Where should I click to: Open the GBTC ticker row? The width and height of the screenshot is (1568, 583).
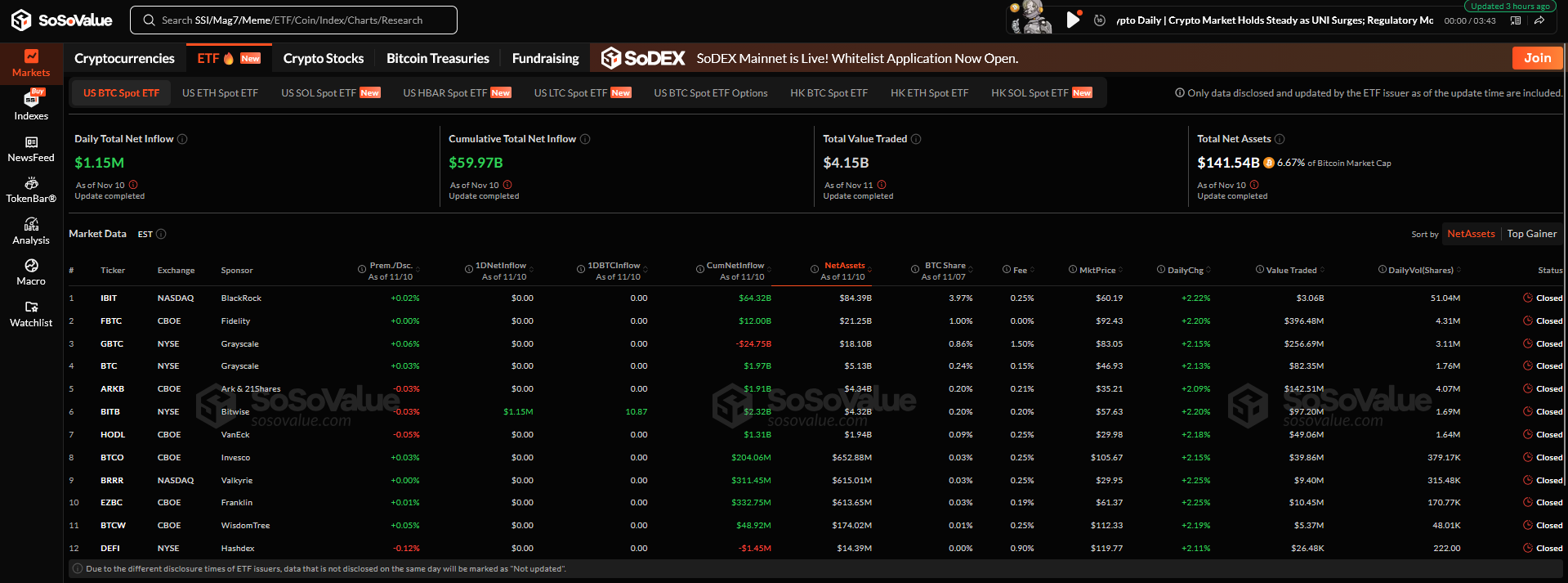click(x=816, y=343)
